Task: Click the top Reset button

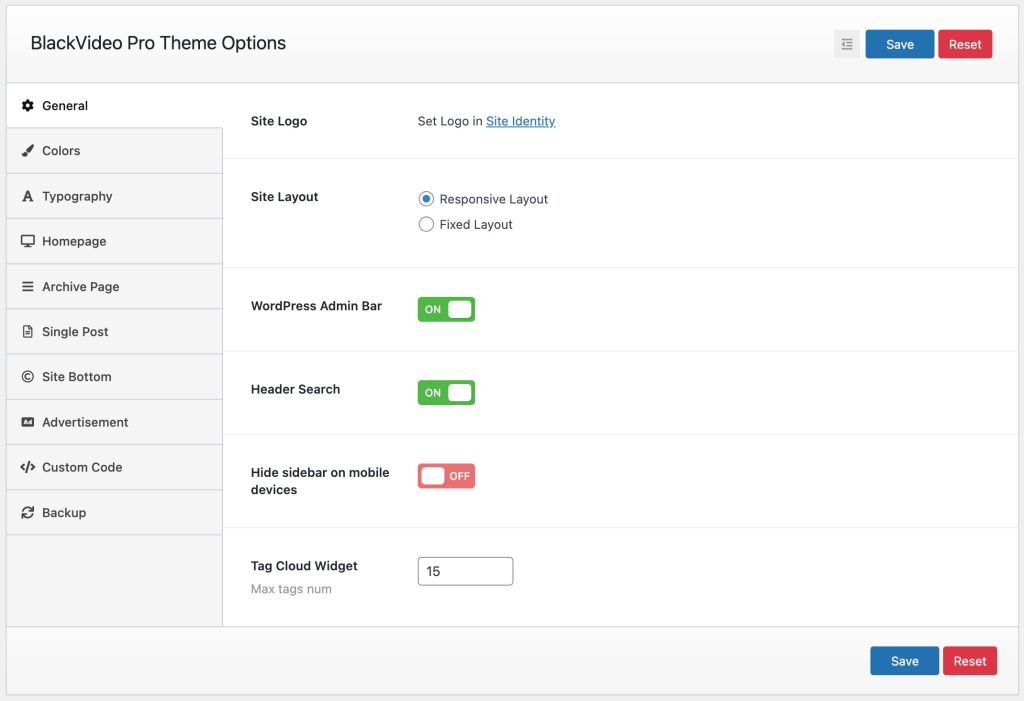Action: (965, 44)
